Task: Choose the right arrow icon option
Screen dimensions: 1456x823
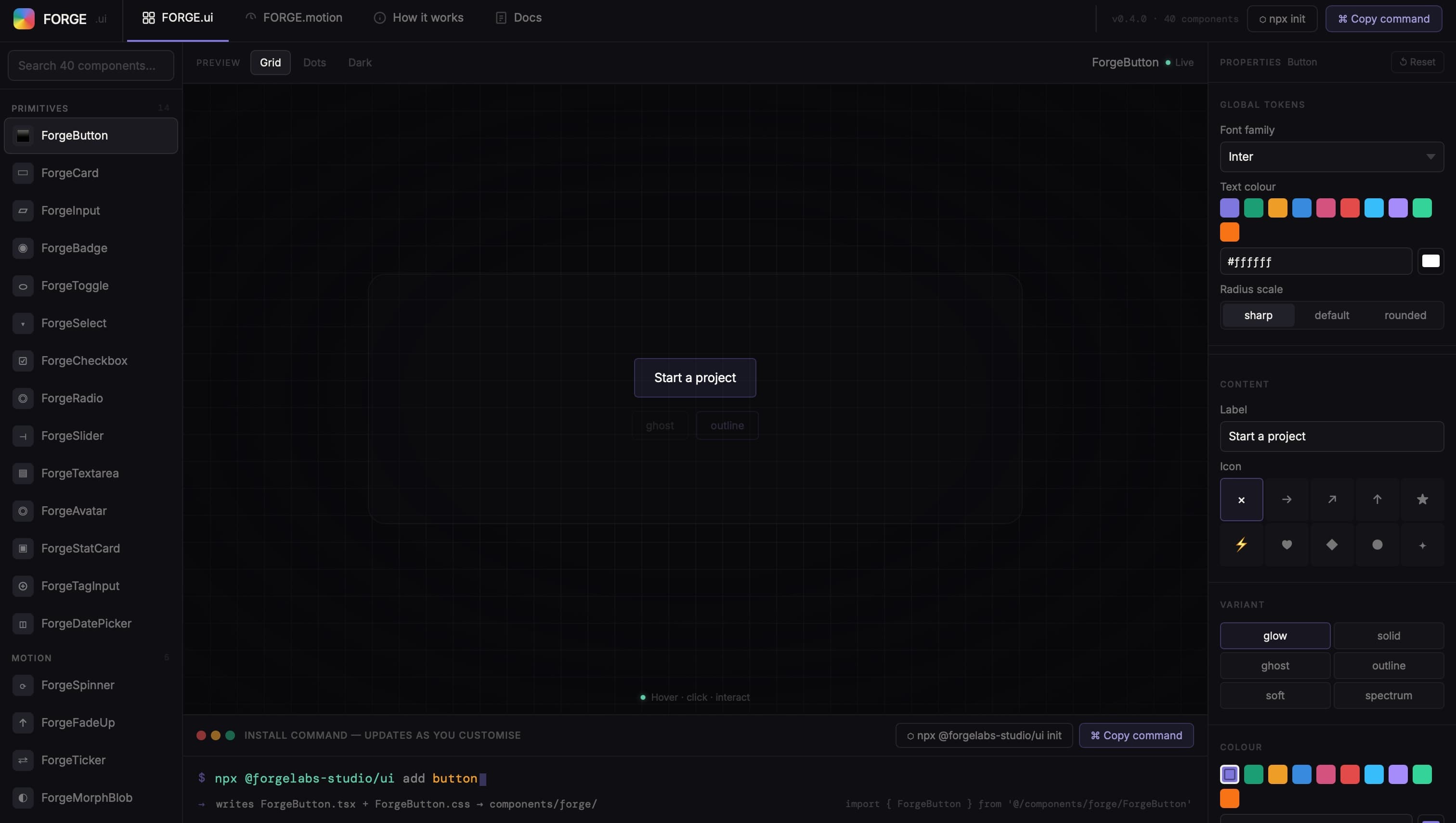Action: point(1287,499)
